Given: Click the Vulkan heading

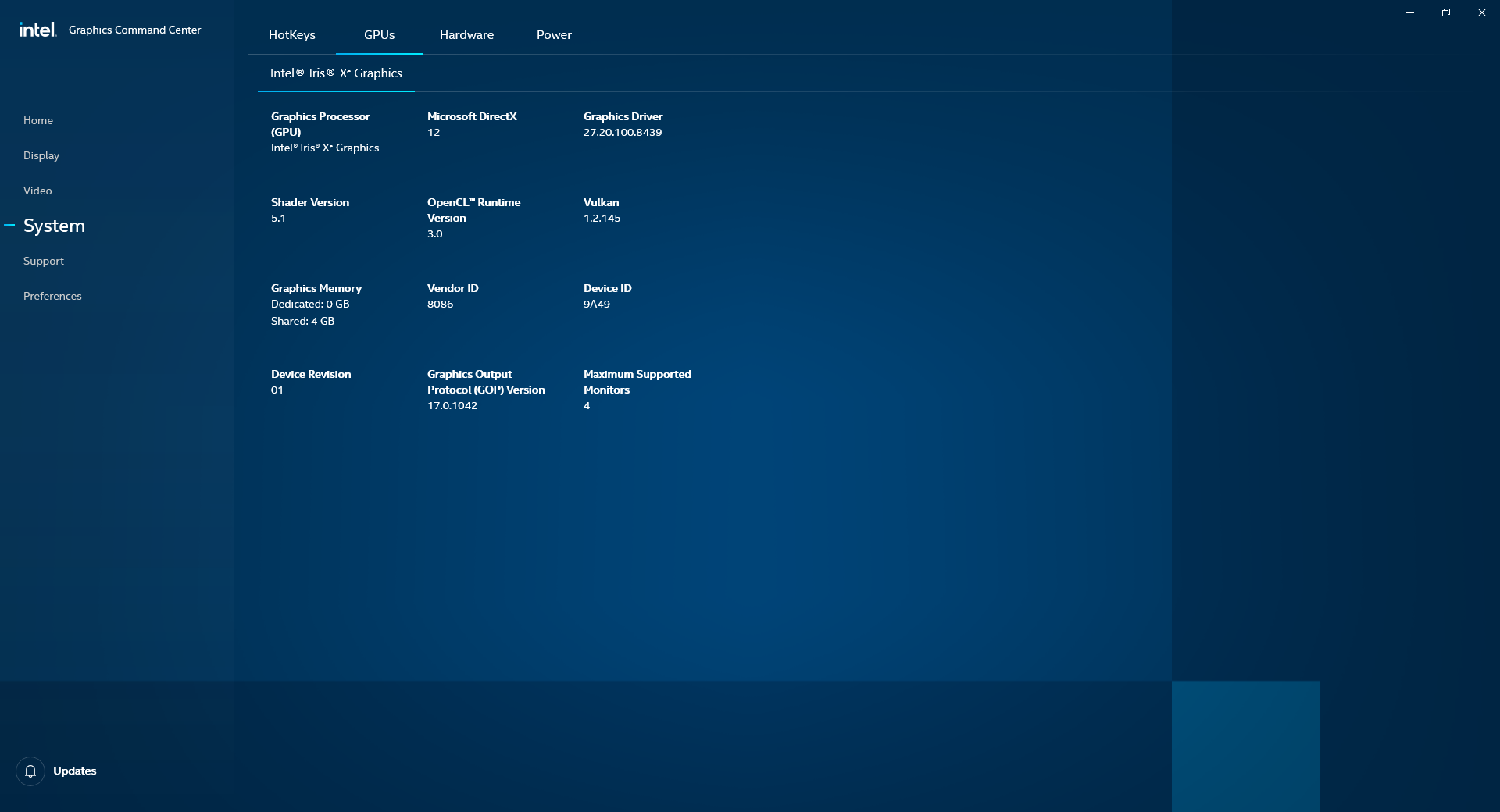Looking at the screenshot, I should click(601, 202).
